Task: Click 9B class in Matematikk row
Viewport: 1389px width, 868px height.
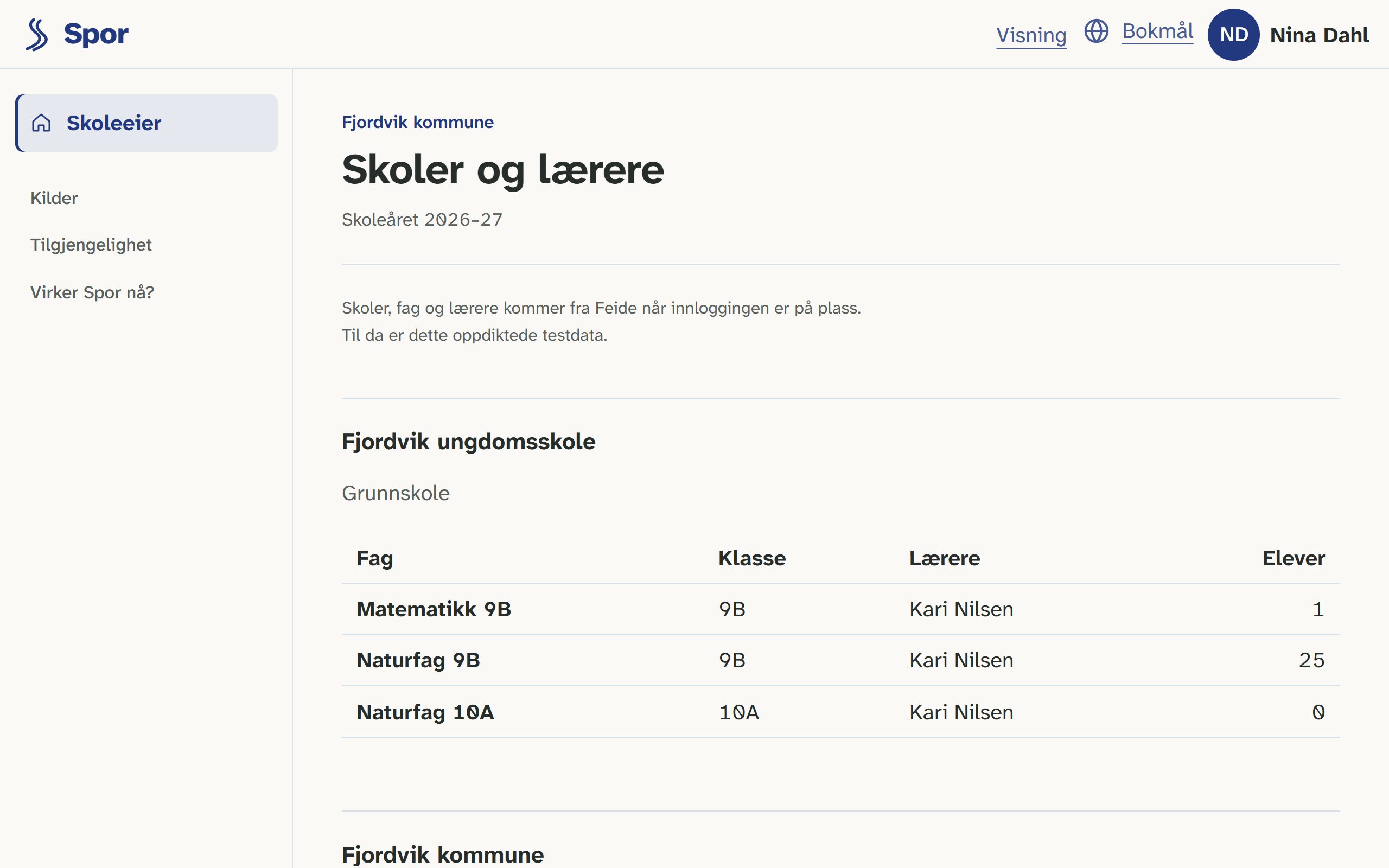Action: coord(732,610)
